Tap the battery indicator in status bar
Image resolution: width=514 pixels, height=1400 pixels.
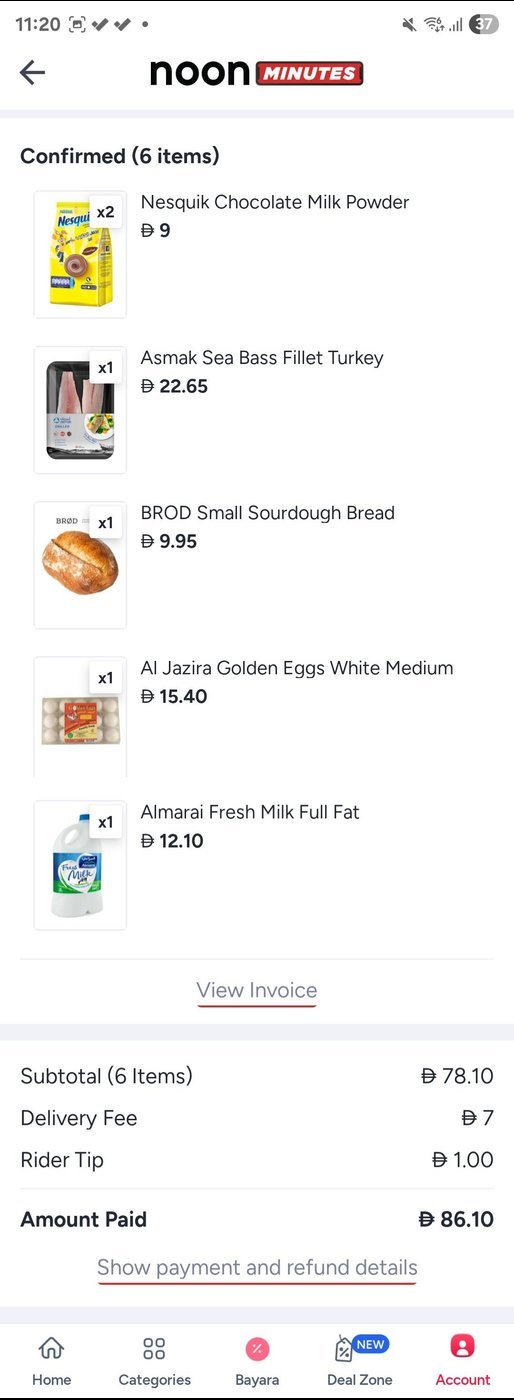pyautogui.click(x=484, y=24)
